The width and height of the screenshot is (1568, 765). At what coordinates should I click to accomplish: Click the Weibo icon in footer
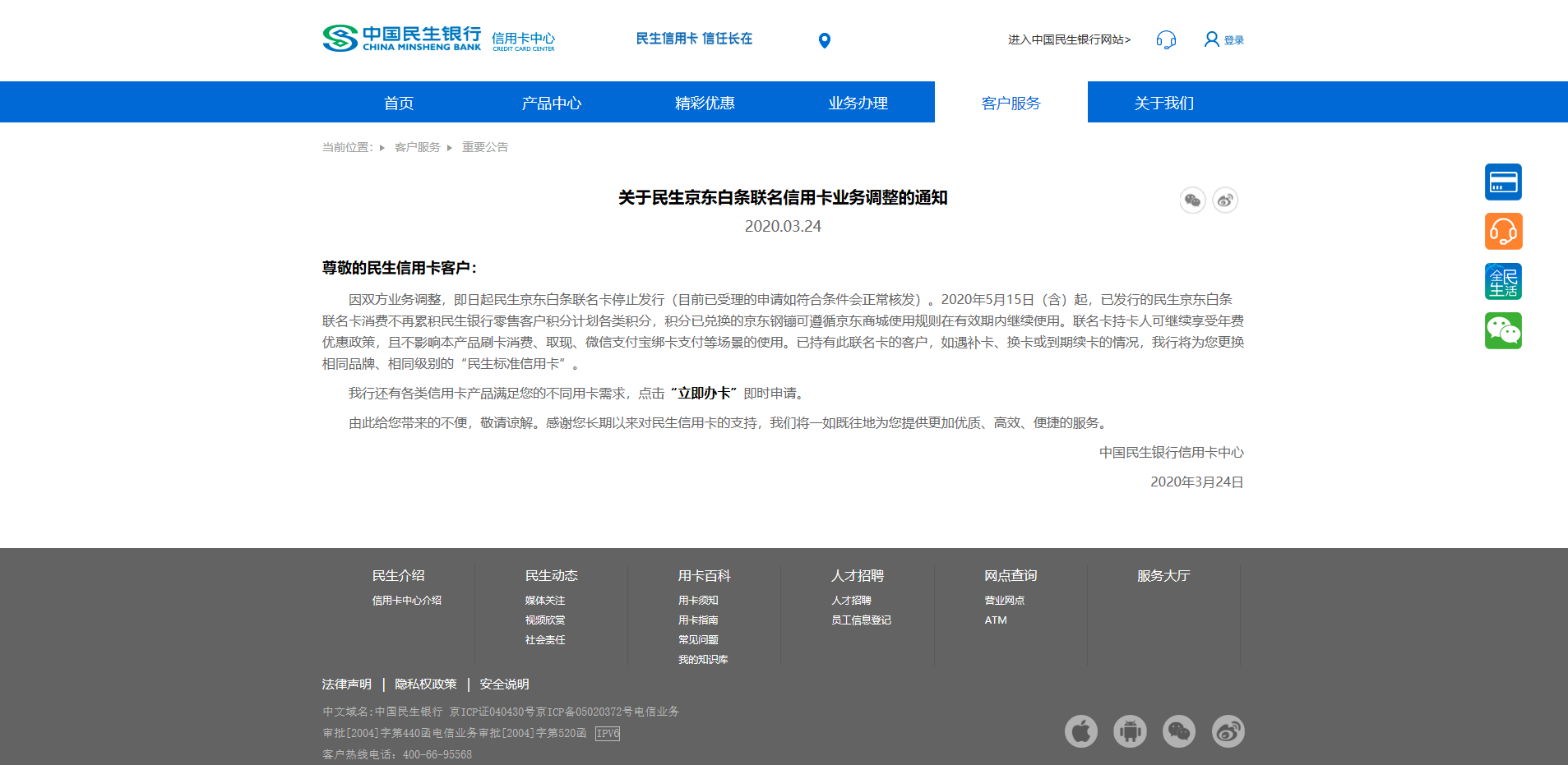pos(1228,730)
